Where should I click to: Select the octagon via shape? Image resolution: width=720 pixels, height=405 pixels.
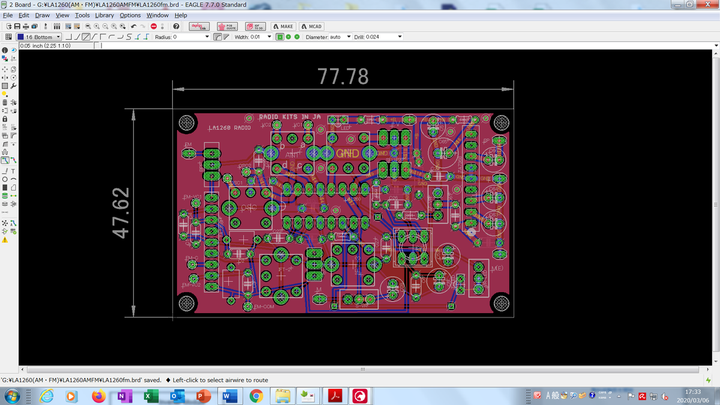296,37
